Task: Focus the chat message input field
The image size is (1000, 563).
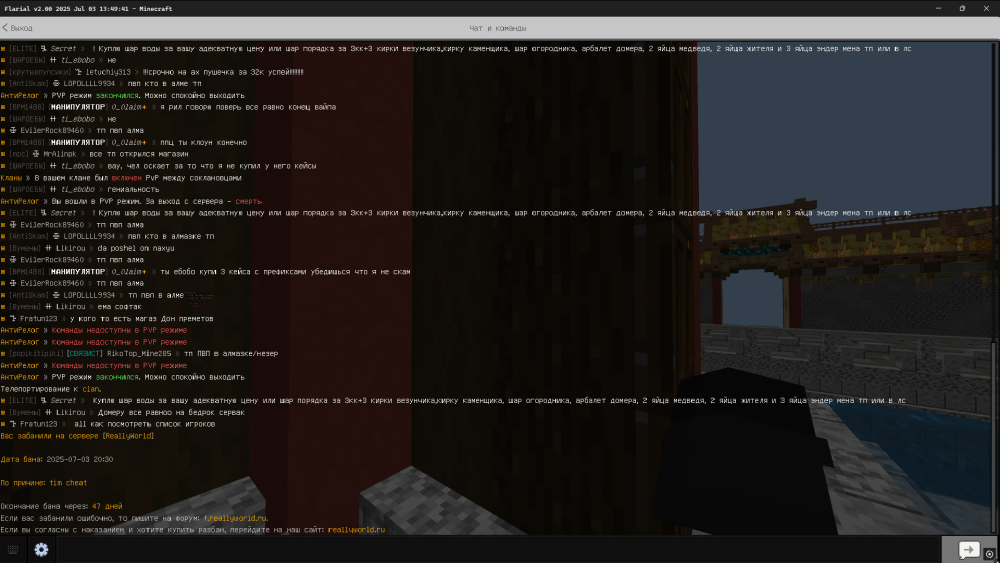Action: point(497,550)
